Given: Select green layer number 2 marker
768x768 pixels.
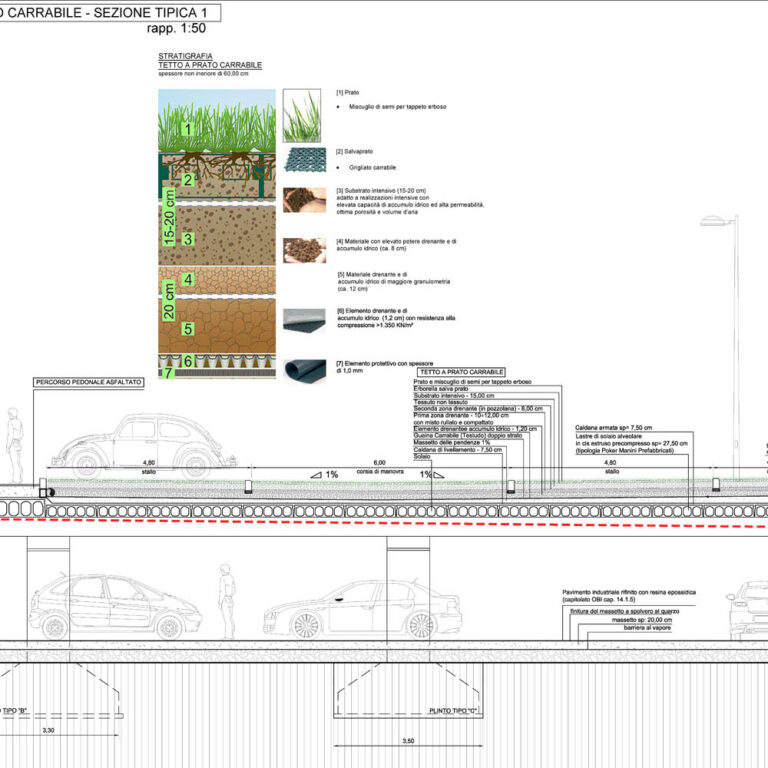Looking at the screenshot, I should tap(186, 181).
